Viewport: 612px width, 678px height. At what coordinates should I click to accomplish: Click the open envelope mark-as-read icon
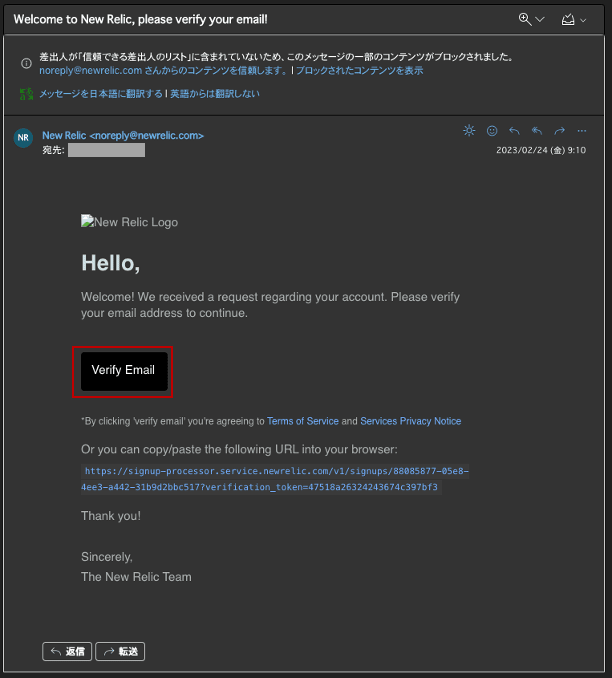(567, 19)
